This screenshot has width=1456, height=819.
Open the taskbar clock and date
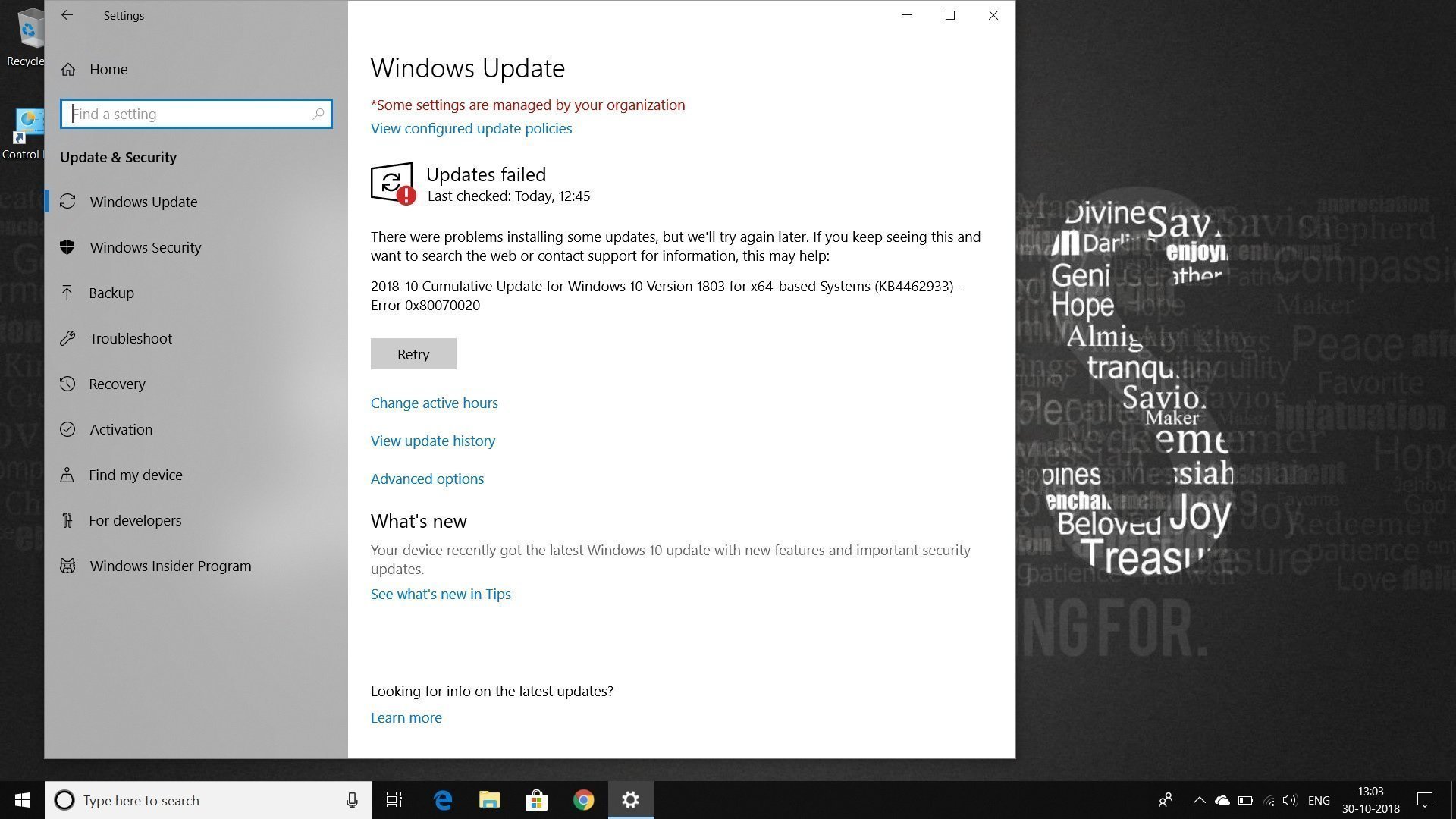click(1371, 800)
